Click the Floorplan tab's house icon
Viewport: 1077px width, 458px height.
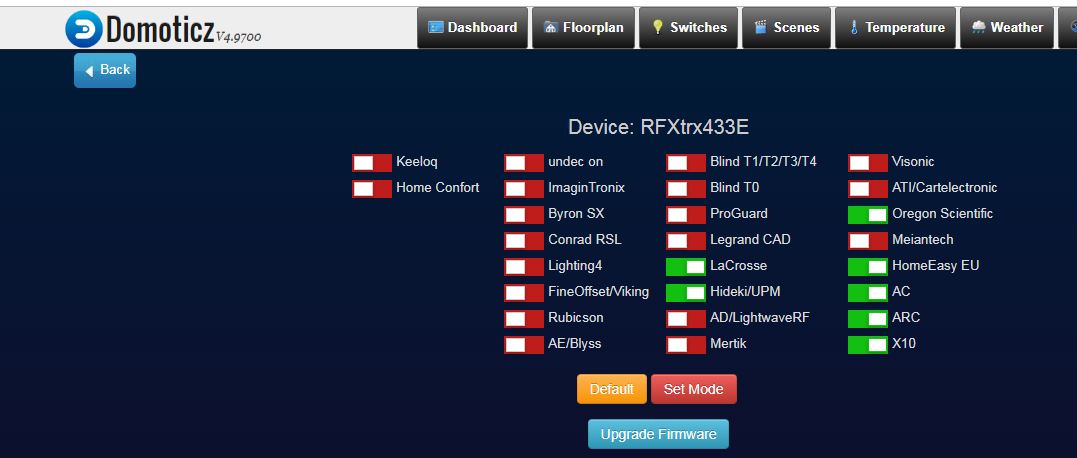tap(550, 27)
